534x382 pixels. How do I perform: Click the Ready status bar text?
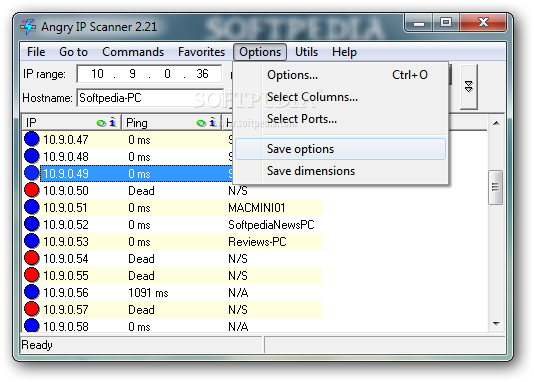(x=37, y=345)
